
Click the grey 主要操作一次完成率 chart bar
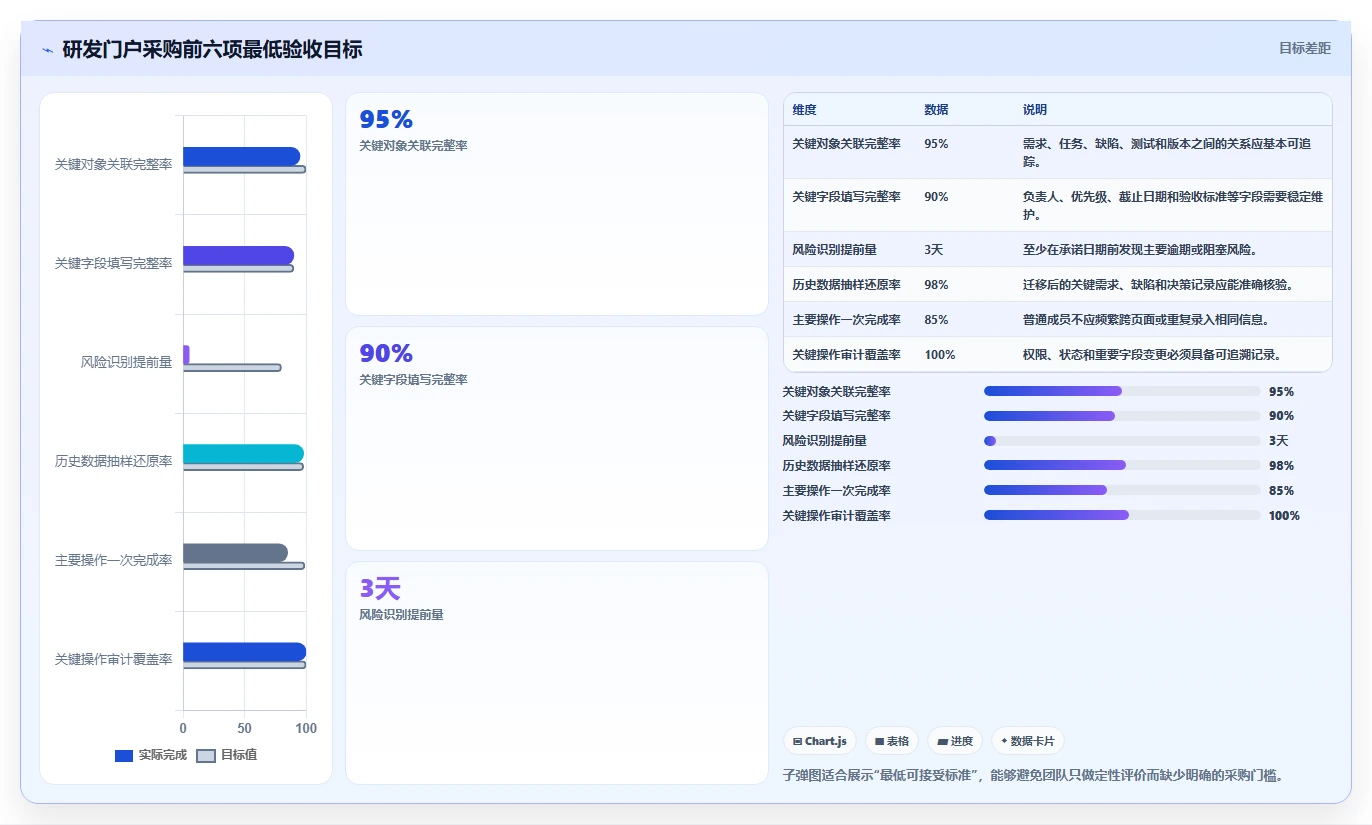pyautogui.click(x=235, y=553)
